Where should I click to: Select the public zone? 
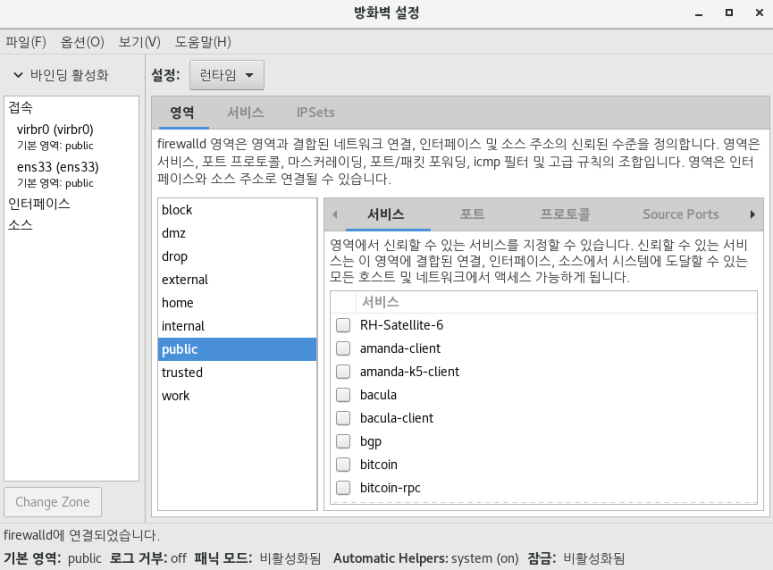pyautogui.click(x=237, y=349)
